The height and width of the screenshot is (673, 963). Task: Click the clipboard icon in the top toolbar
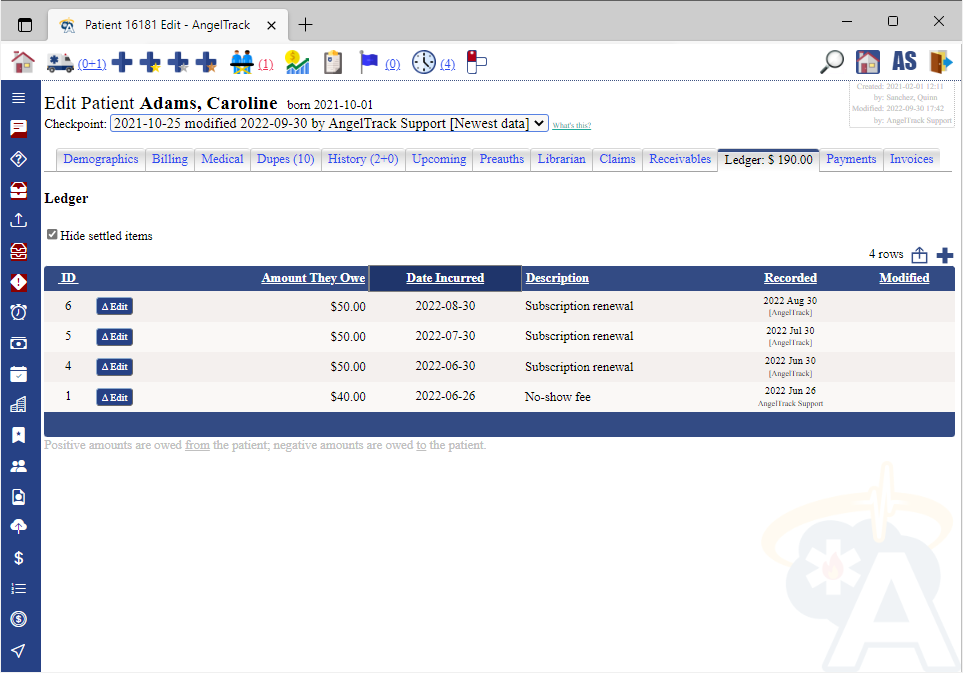coord(332,61)
